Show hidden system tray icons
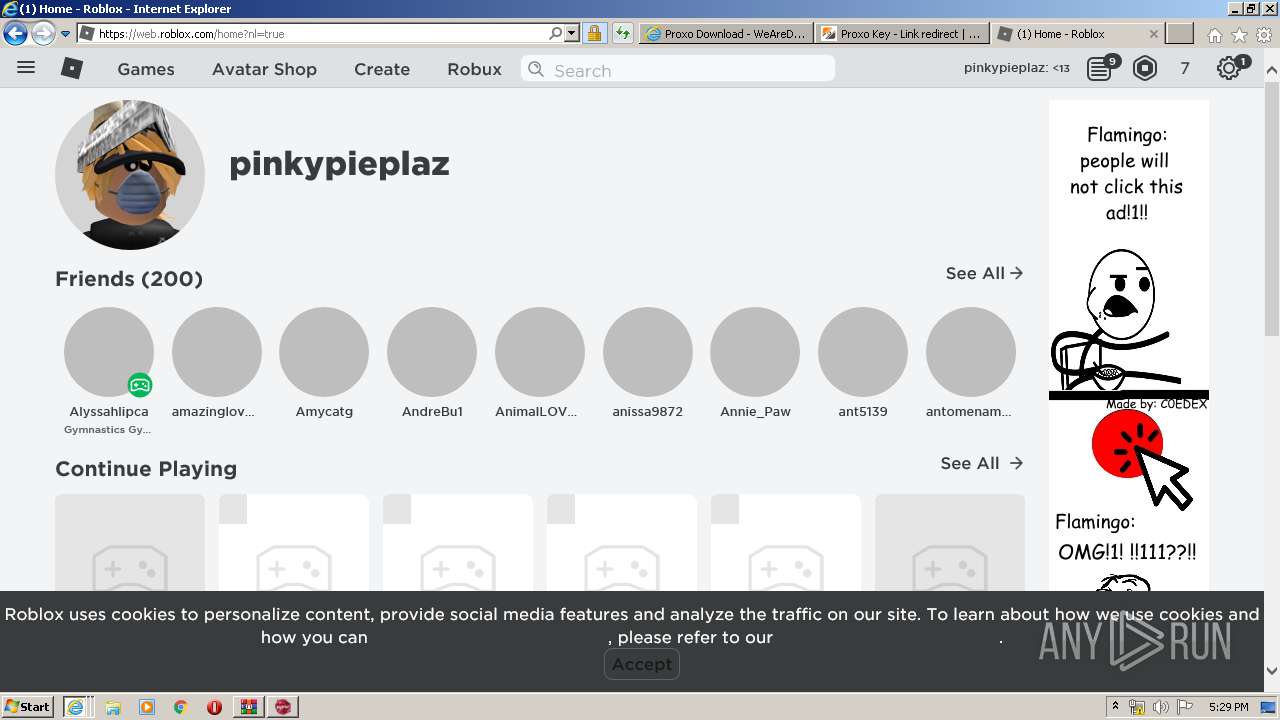The height and width of the screenshot is (720, 1280). coord(1115,706)
